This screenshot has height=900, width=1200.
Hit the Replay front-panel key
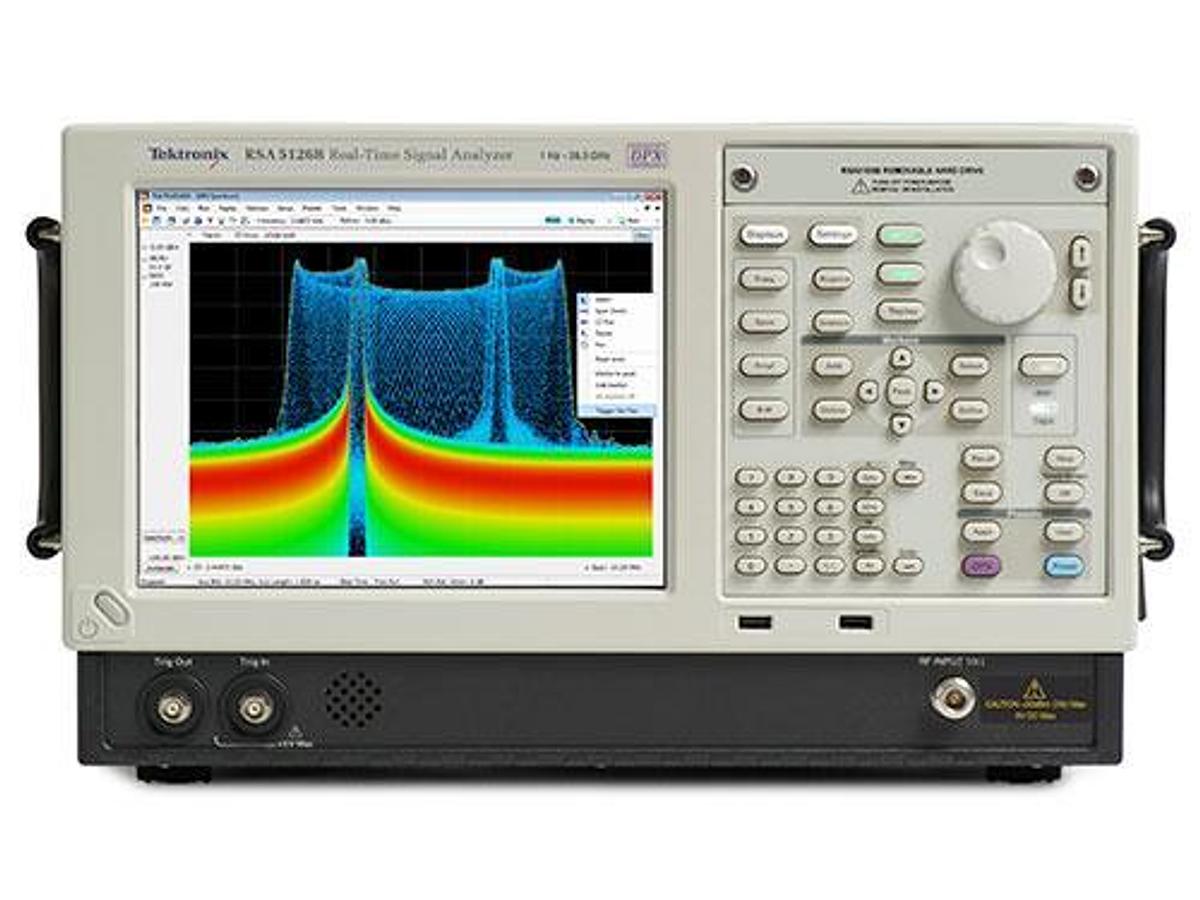pos(901,310)
